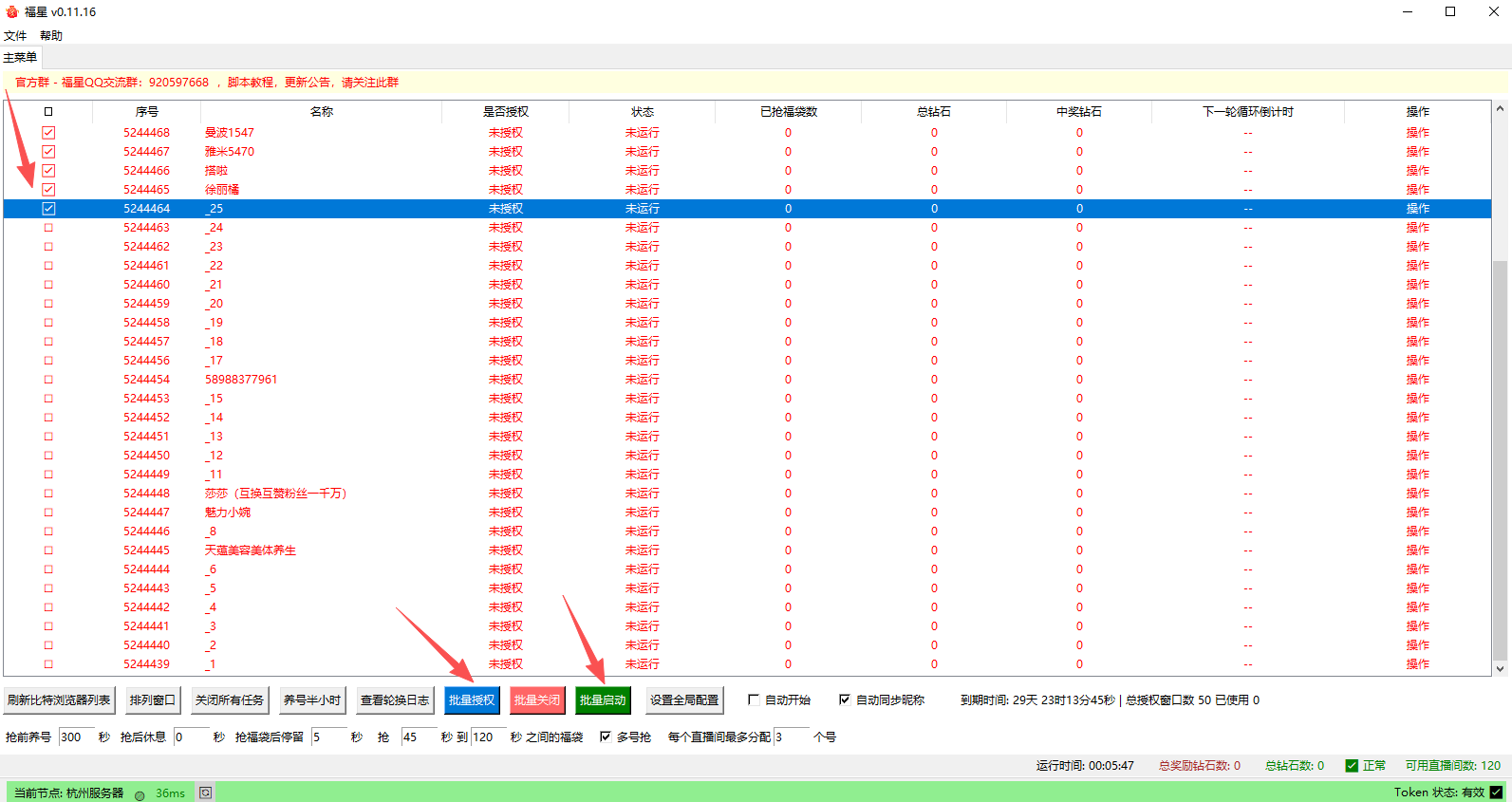The width and height of the screenshot is (1512, 802).
Task: Click the vertical scrollbar thumb
Action: click(1501, 460)
